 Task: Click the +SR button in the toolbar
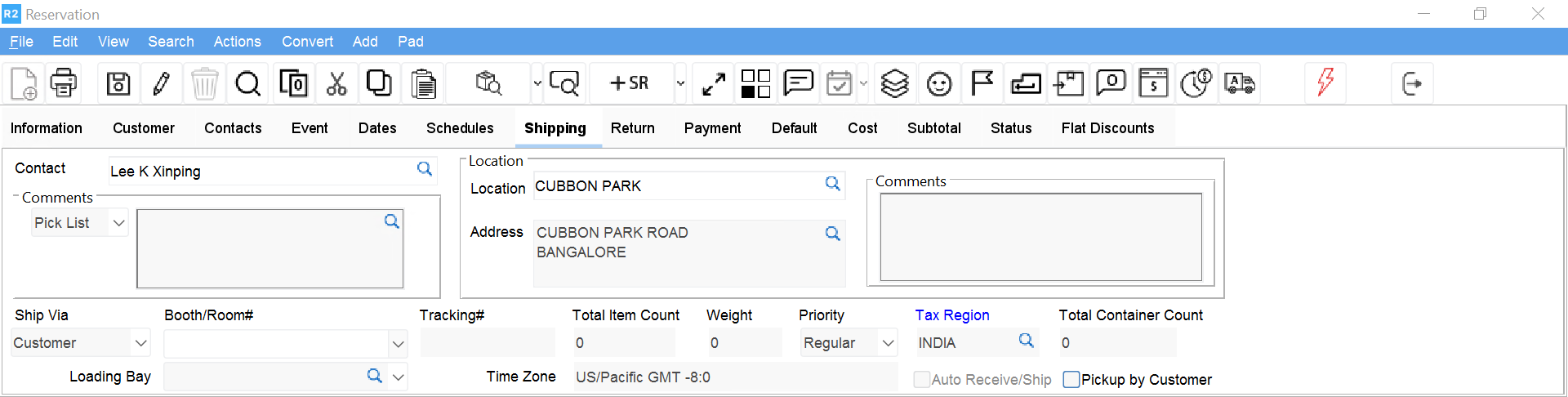pos(630,83)
